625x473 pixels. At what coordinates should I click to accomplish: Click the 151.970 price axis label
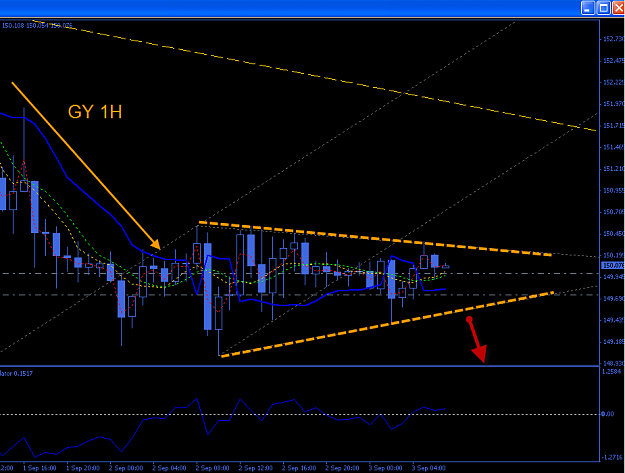click(613, 104)
